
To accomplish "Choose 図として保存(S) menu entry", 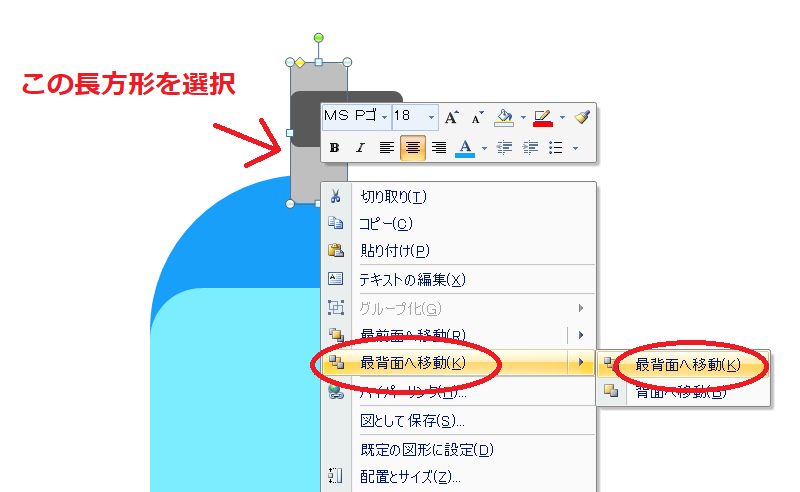I will pos(459,421).
